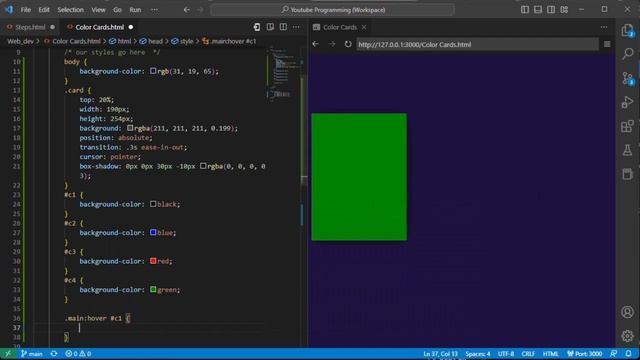
Task: Click the open preview to side icon
Action: 270,27
